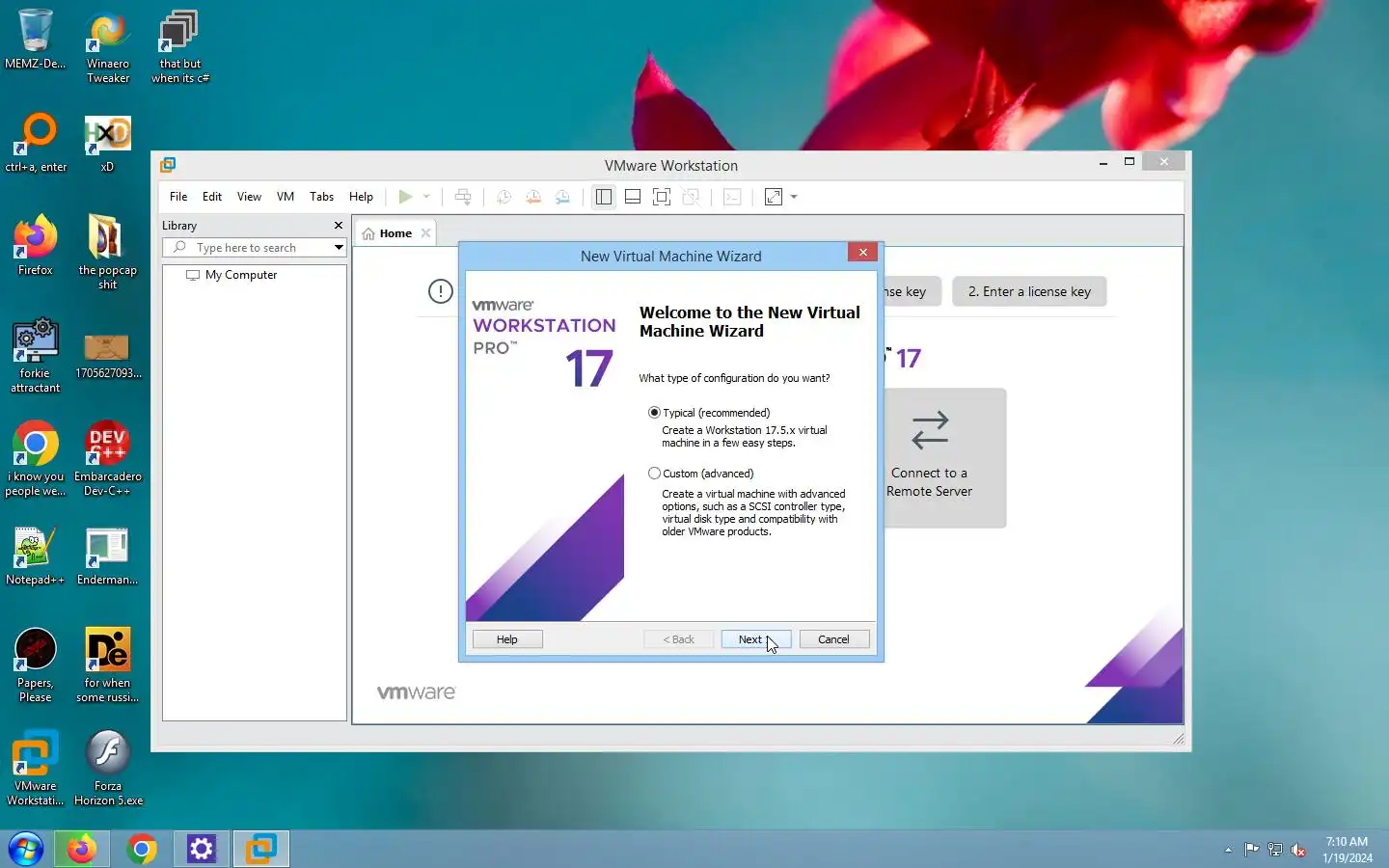Open the power options dropdown arrow

coord(426,197)
